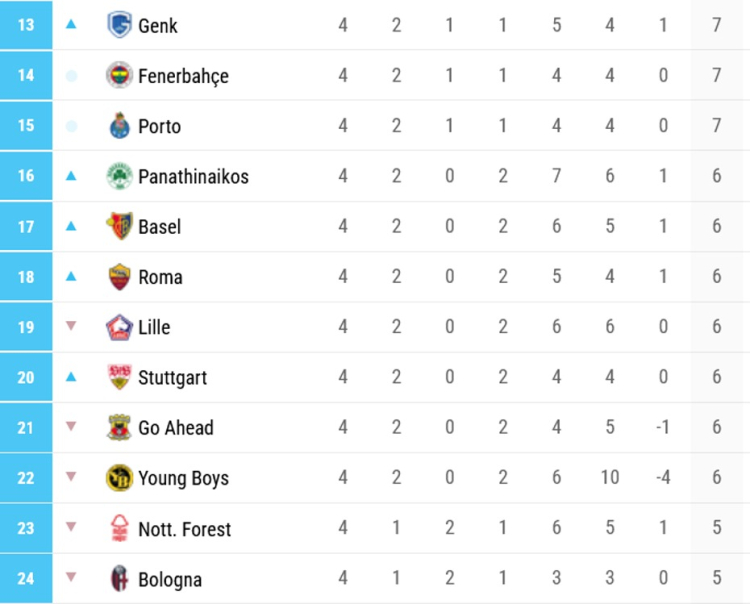Open the Panathinaikos team link
750x604 pixels.
(x=193, y=176)
